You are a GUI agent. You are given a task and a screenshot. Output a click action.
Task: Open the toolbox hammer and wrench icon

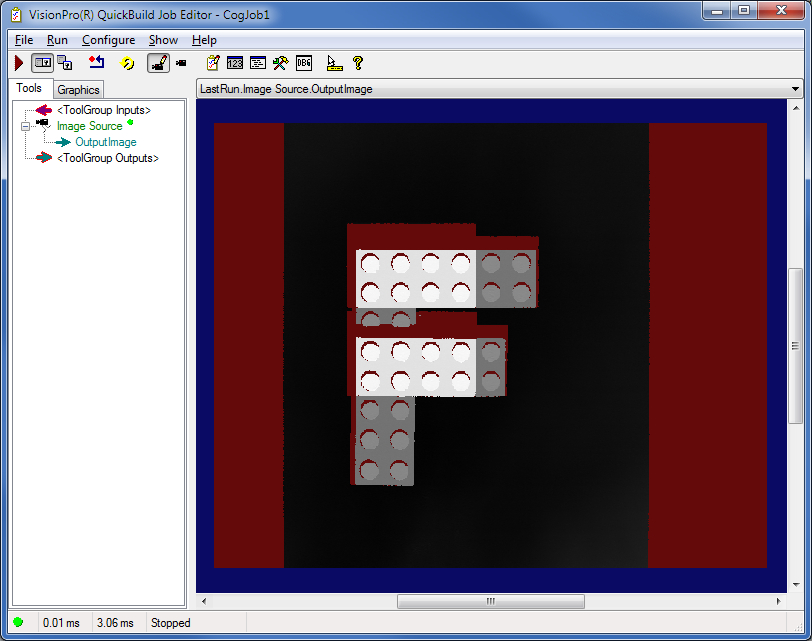(281, 63)
